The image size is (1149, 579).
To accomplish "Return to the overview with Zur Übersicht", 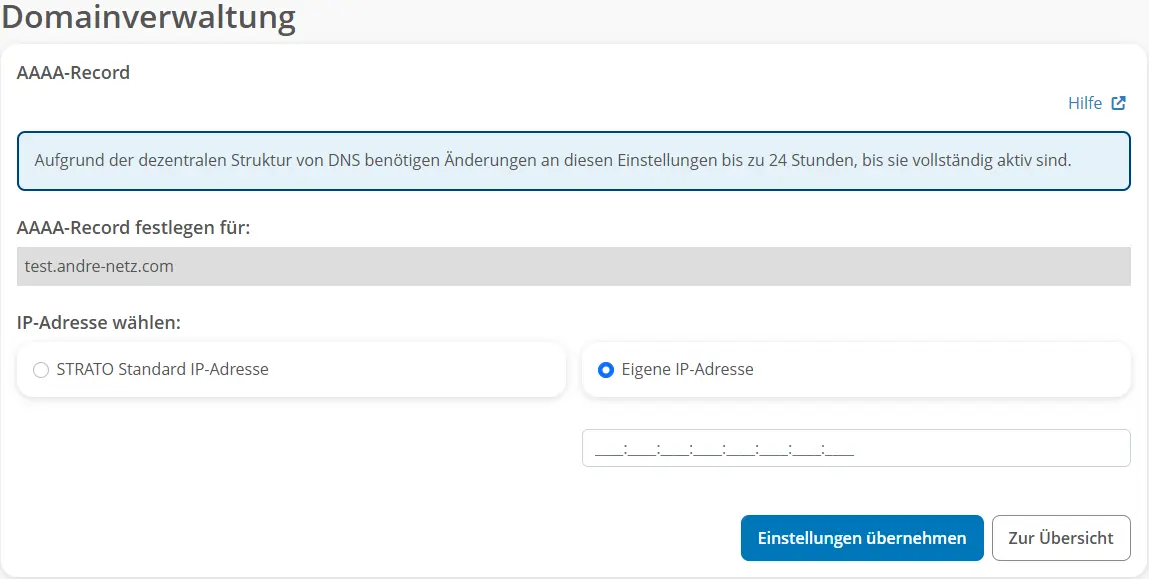I will click(x=1061, y=537).
